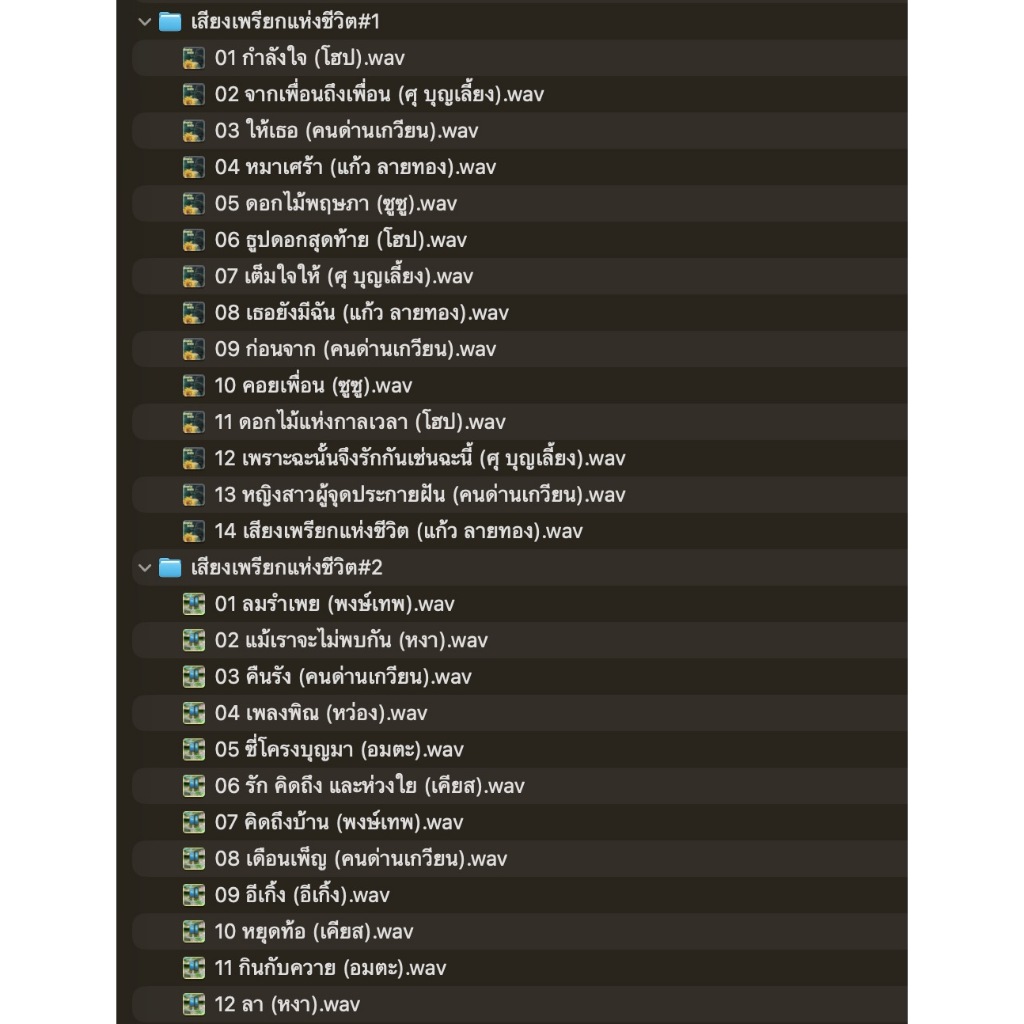This screenshot has width=1024, height=1024.
Task: Click the เสียงเพรียกแห่งชีวิต#2 folder icon
Action: coord(170,568)
